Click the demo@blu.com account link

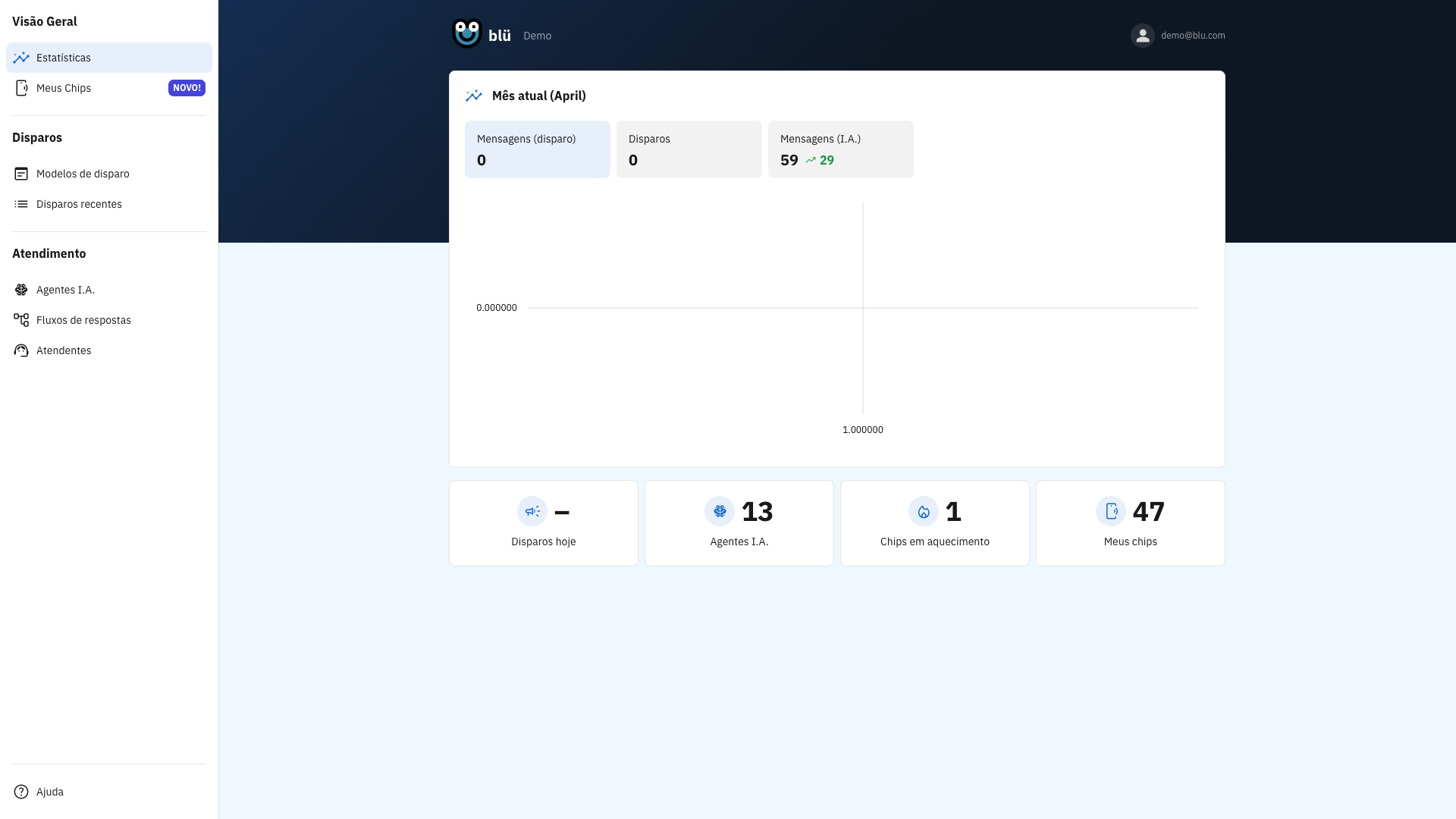1192,36
